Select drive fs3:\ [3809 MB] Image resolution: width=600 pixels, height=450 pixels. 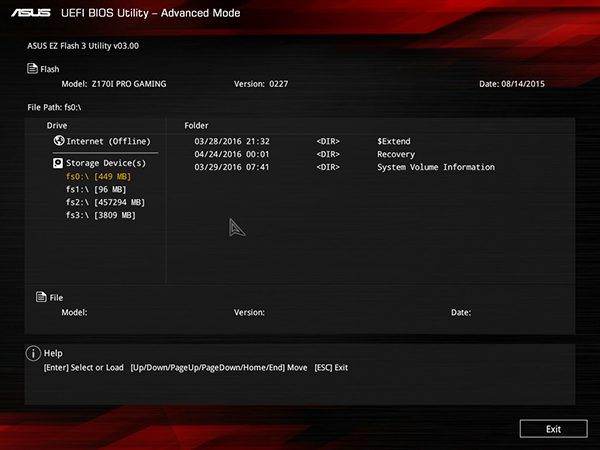[101, 215]
